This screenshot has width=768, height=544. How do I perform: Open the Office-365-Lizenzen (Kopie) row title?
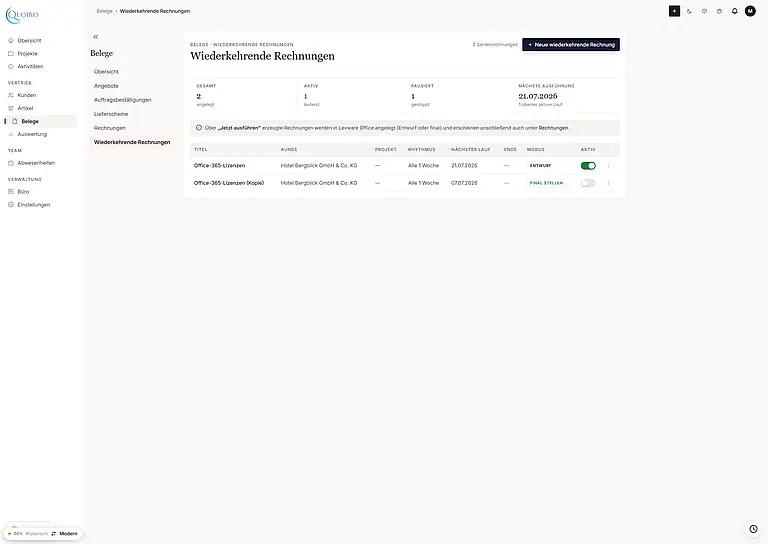coord(229,183)
